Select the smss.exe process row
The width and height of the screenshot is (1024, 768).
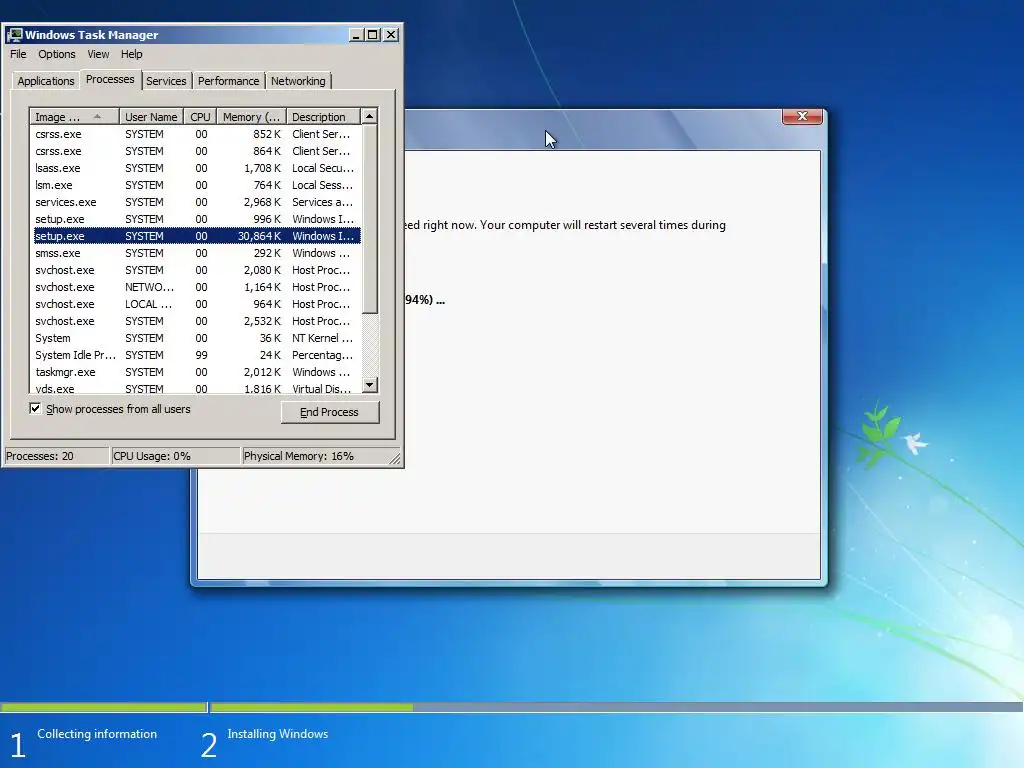[x=195, y=253]
